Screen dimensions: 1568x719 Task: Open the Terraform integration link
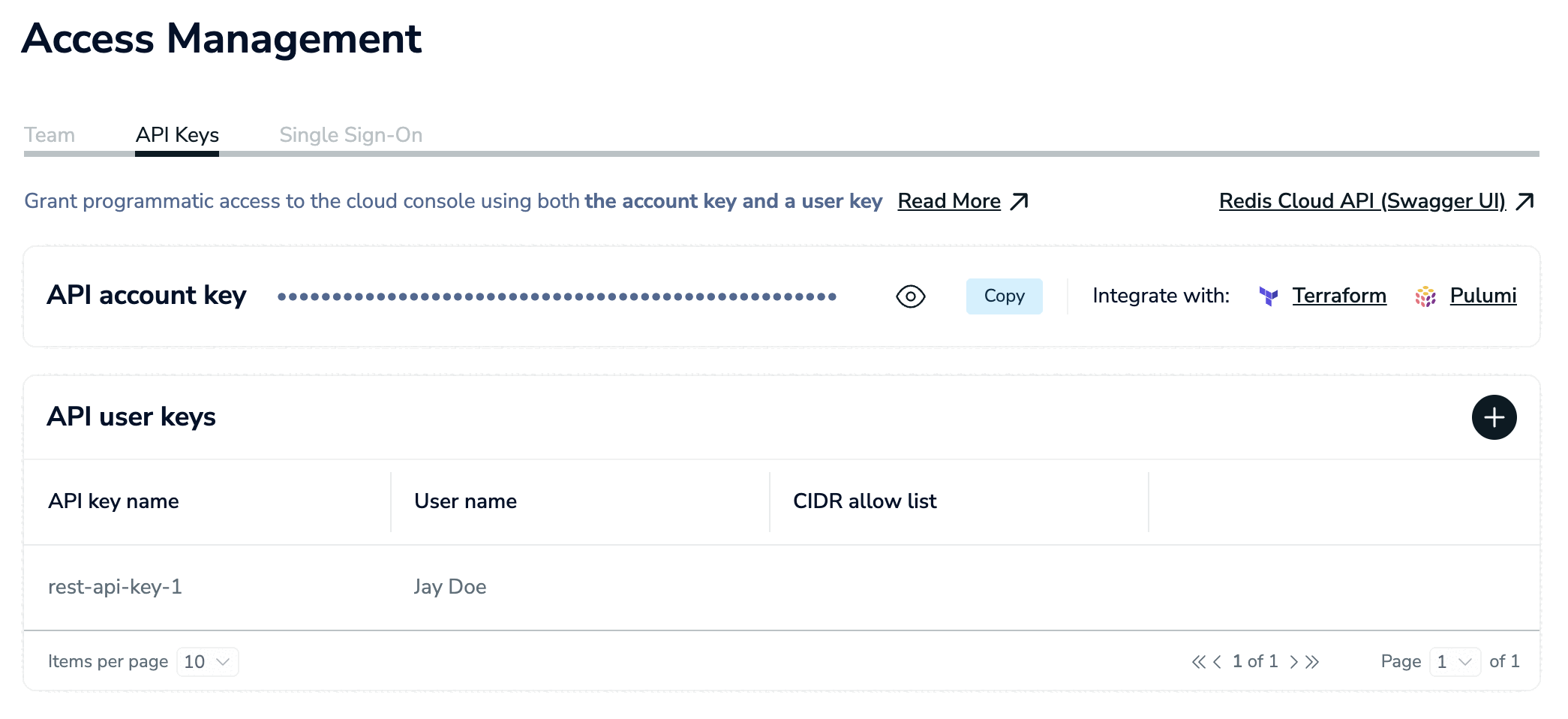coord(1338,296)
